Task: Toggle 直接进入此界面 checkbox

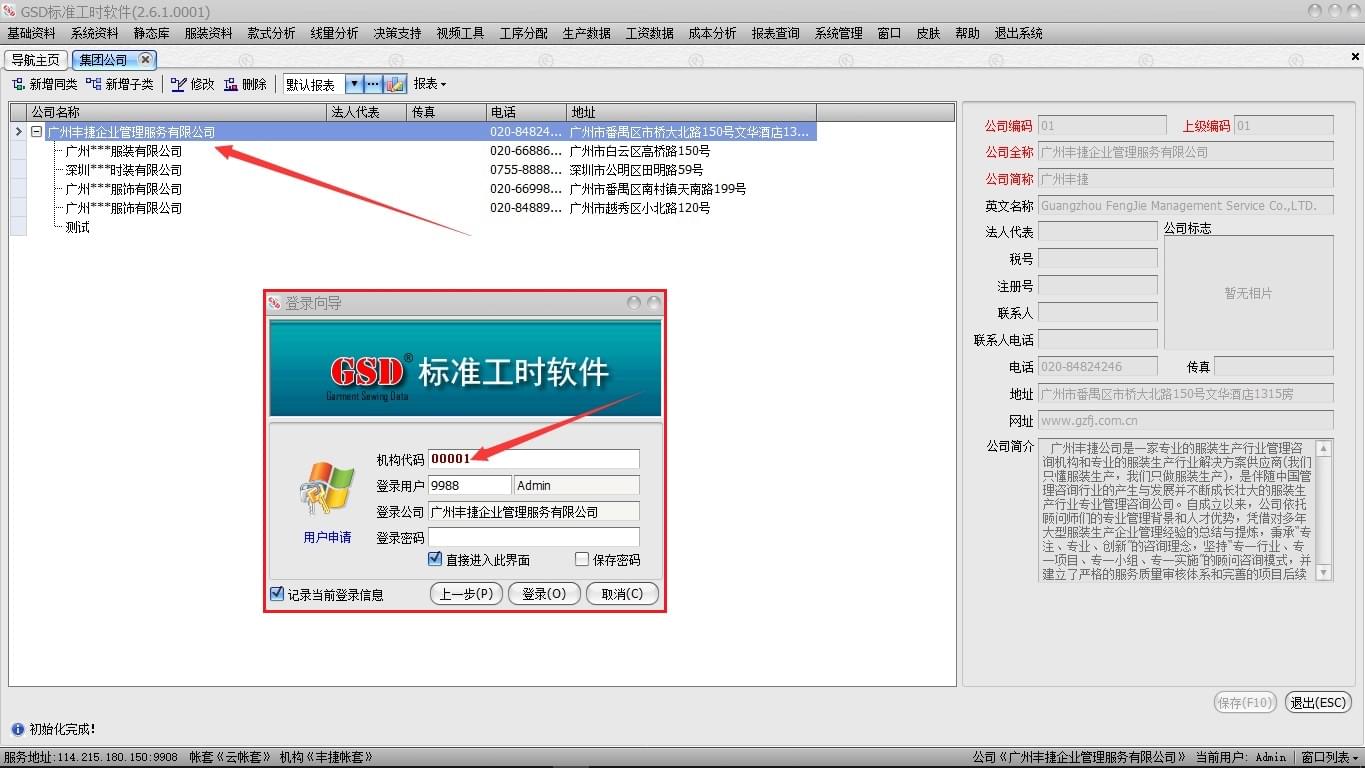Action: click(x=435, y=559)
